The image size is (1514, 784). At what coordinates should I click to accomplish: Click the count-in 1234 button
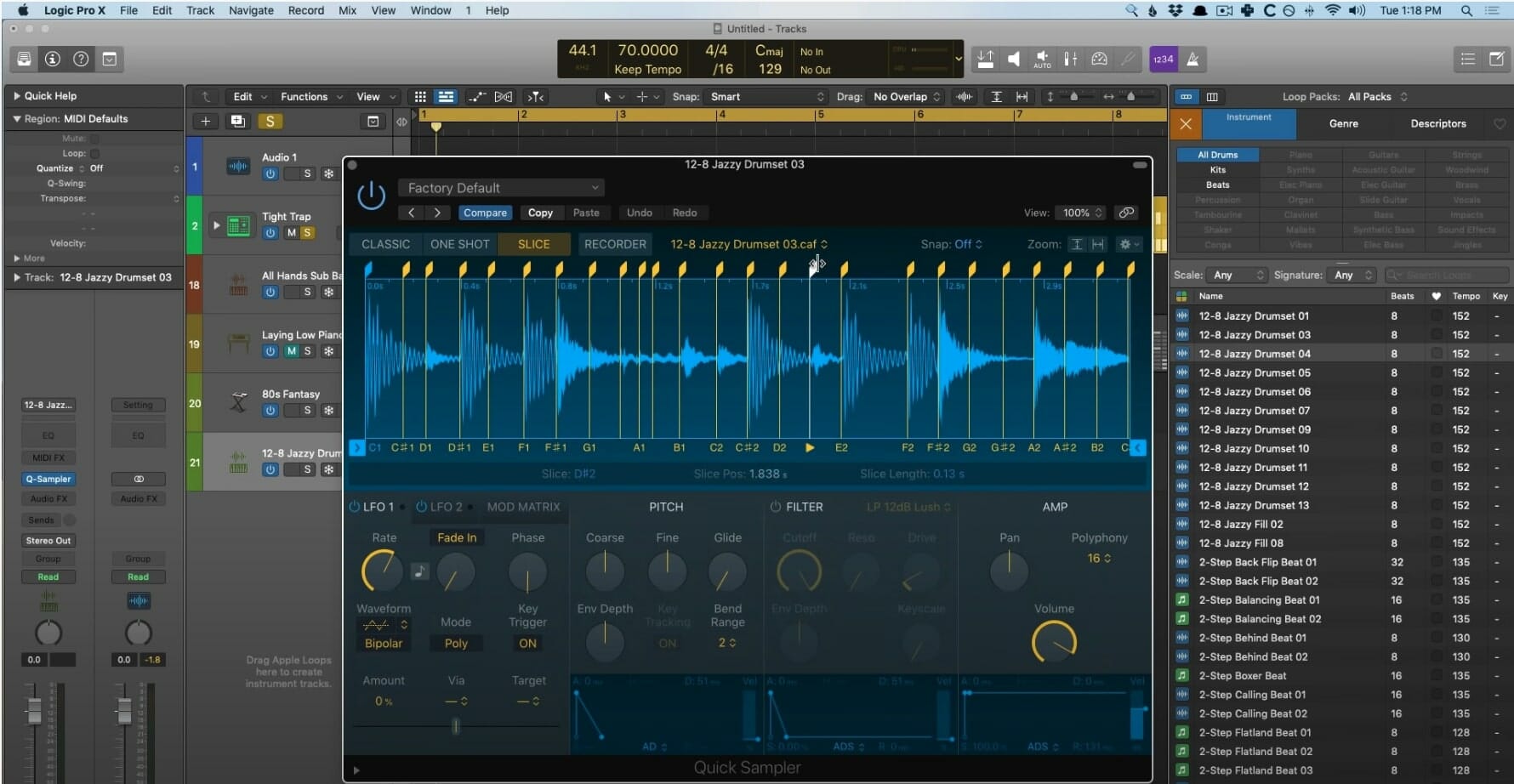pos(1162,60)
